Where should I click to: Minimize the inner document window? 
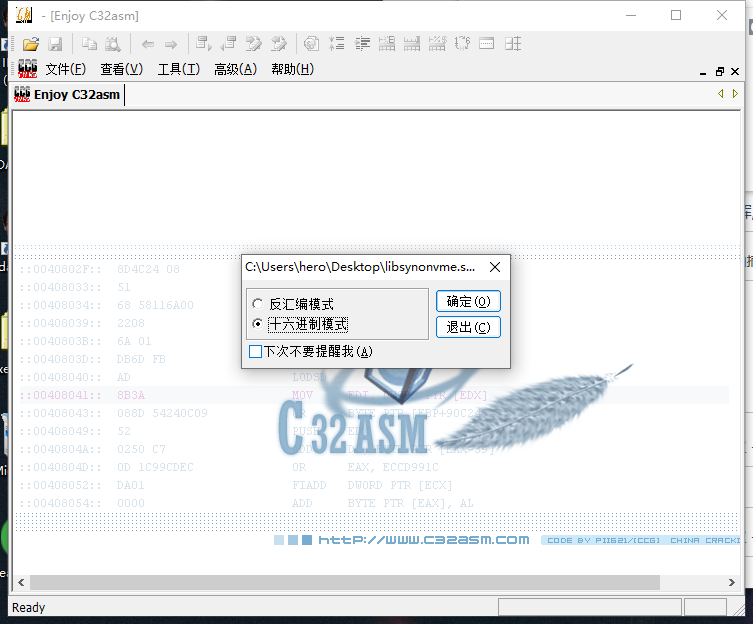(703, 72)
